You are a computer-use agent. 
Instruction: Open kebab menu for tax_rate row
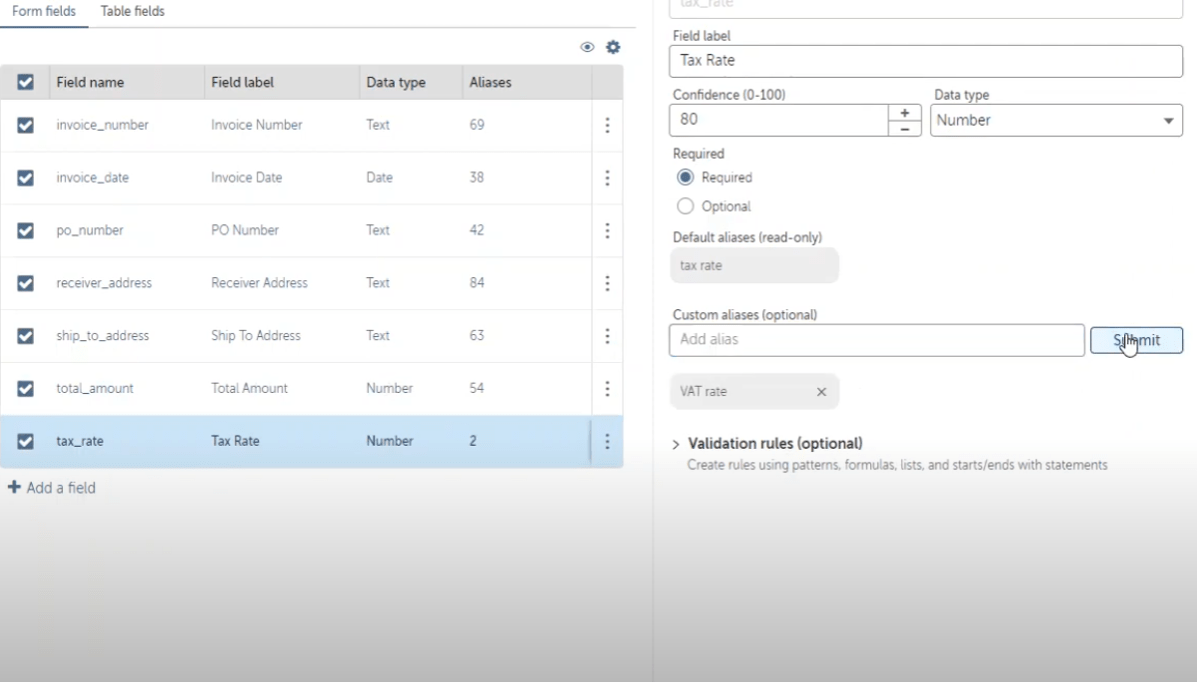[607, 441]
